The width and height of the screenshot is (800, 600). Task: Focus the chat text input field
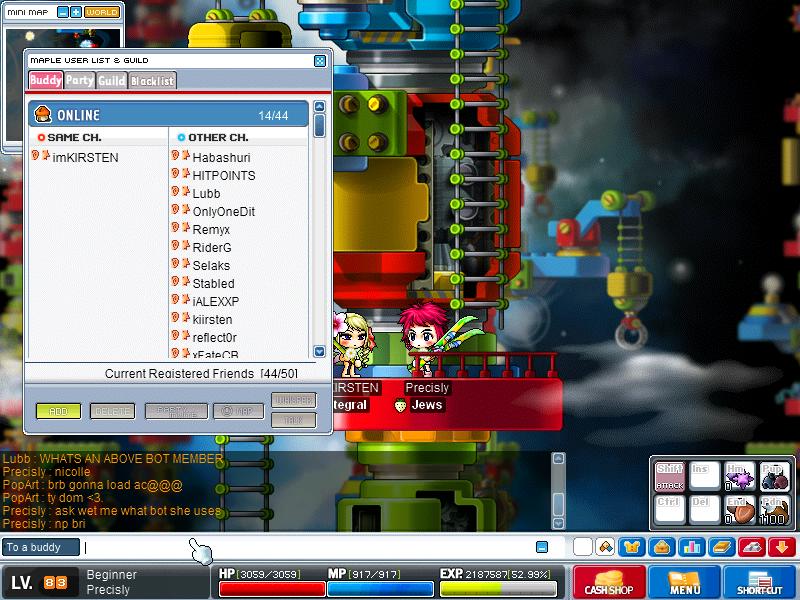tap(306, 547)
